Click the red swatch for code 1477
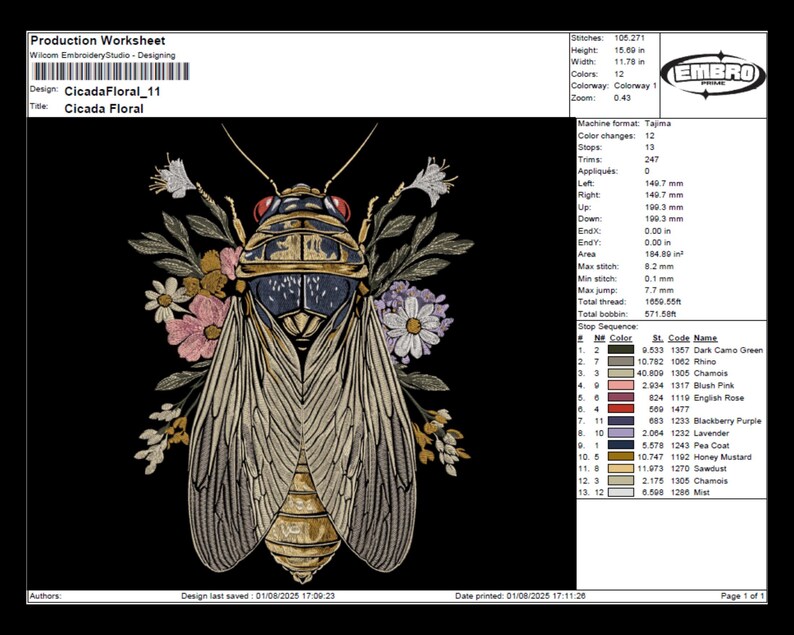 [620, 409]
